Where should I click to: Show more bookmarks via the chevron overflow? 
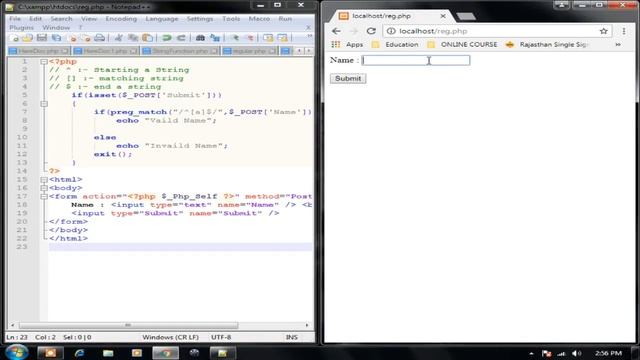pyautogui.click(x=618, y=44)
